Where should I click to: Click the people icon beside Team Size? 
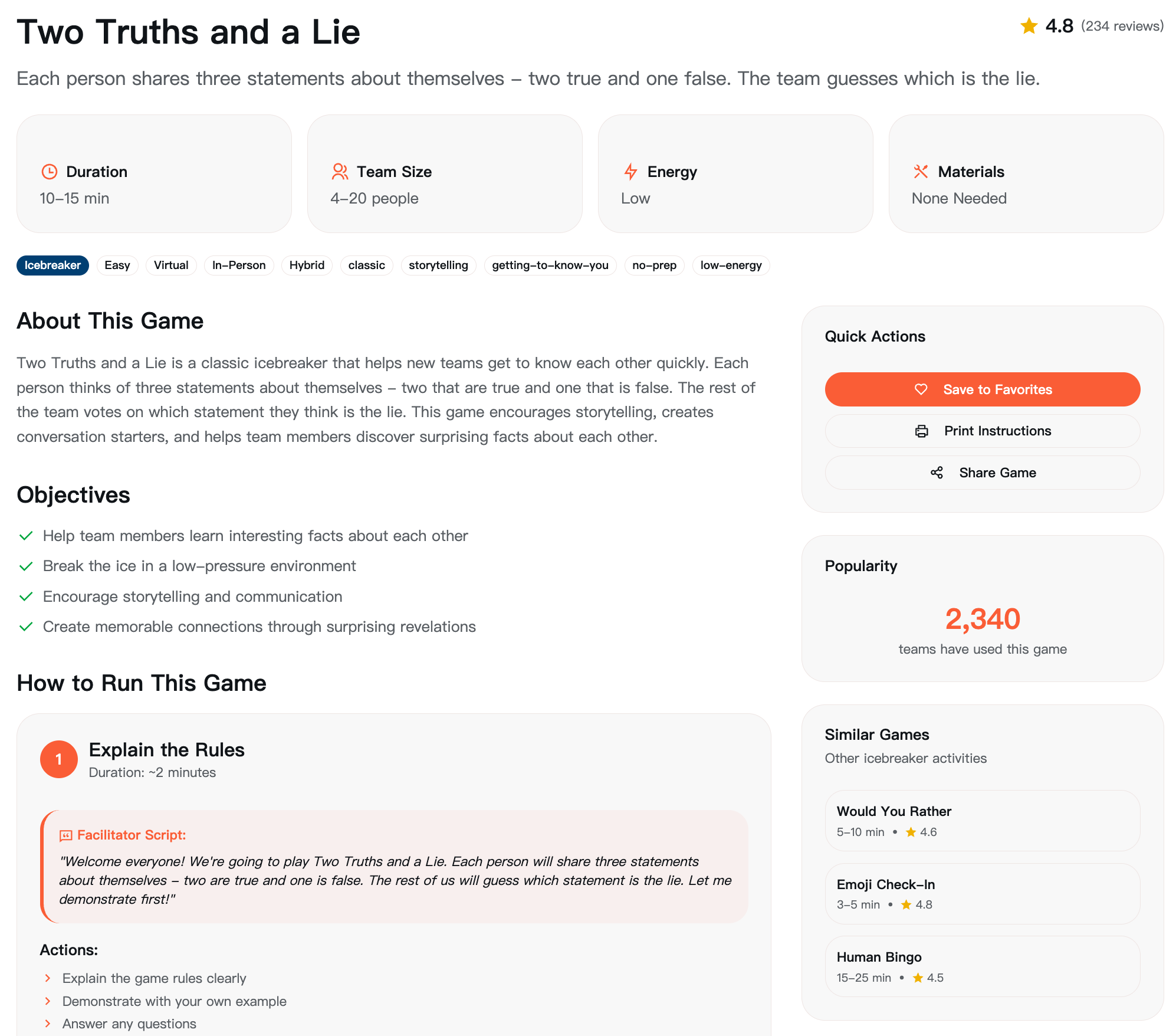click(340, 172)
